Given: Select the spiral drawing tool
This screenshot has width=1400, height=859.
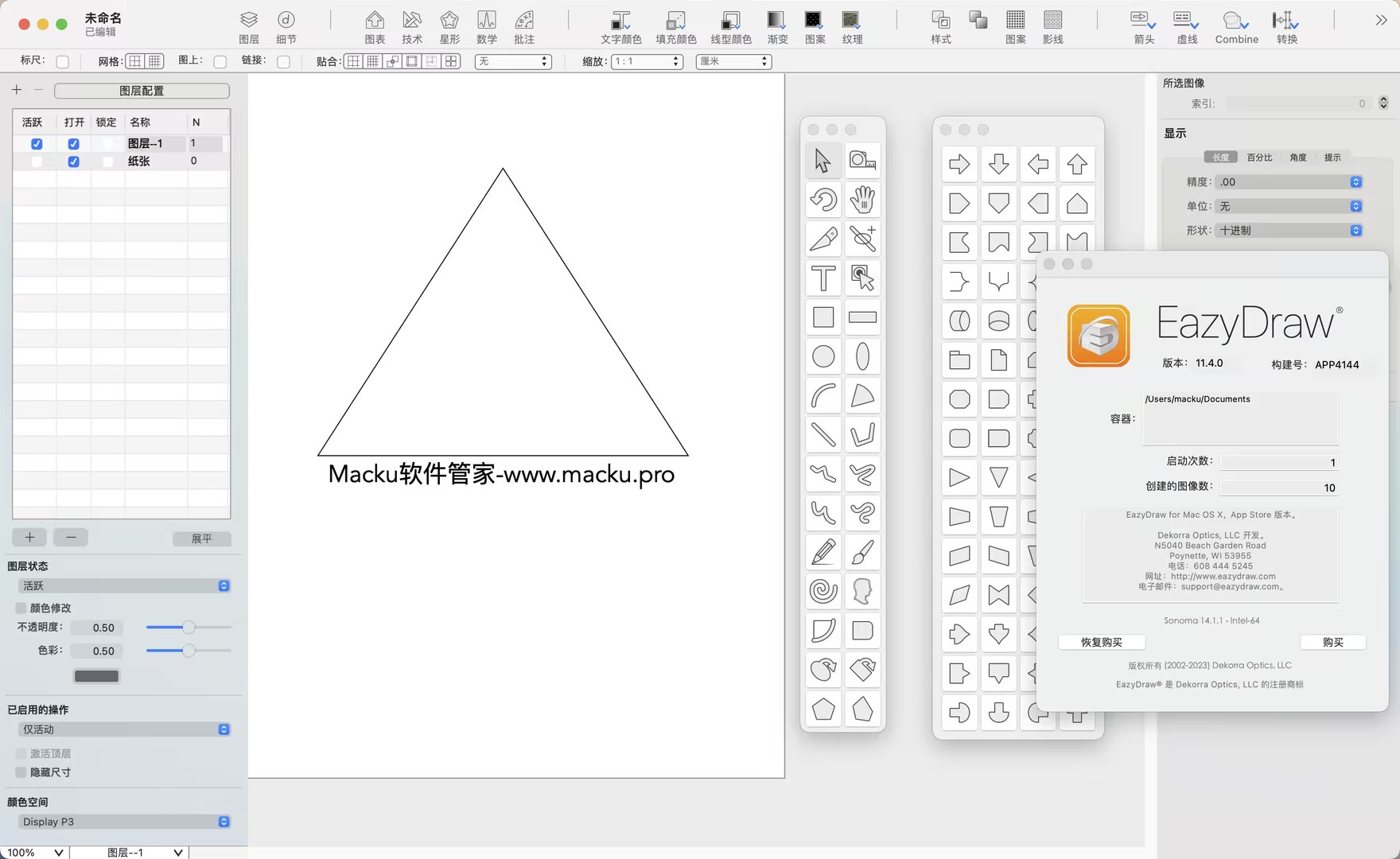Looking at the screenshot, I should pos(822,591).
